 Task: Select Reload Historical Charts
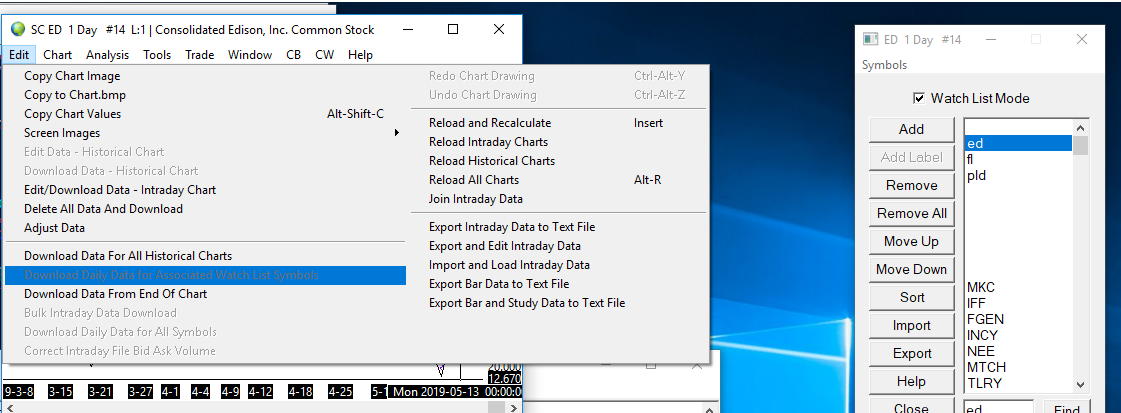[558, 161]
